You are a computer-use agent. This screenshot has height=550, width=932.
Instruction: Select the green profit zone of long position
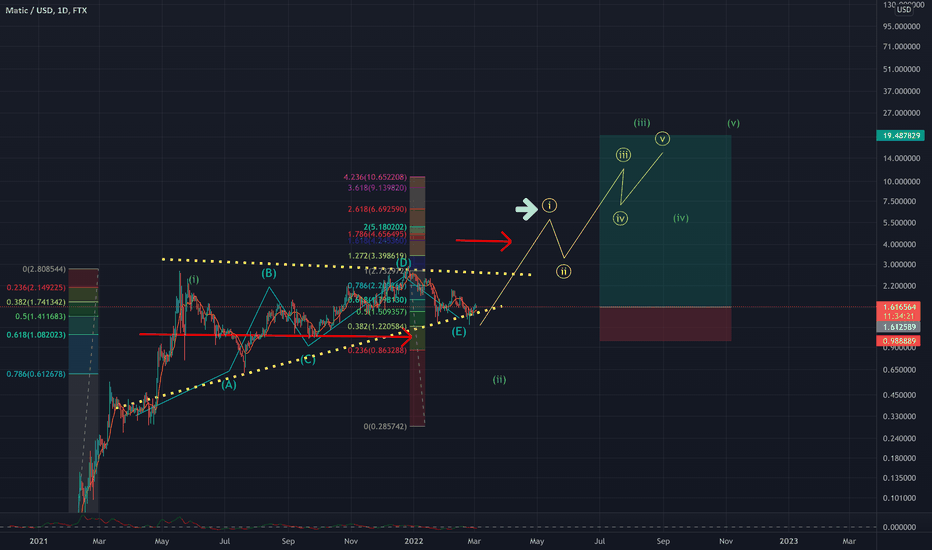pyautogui.click(x=665, y=221)
